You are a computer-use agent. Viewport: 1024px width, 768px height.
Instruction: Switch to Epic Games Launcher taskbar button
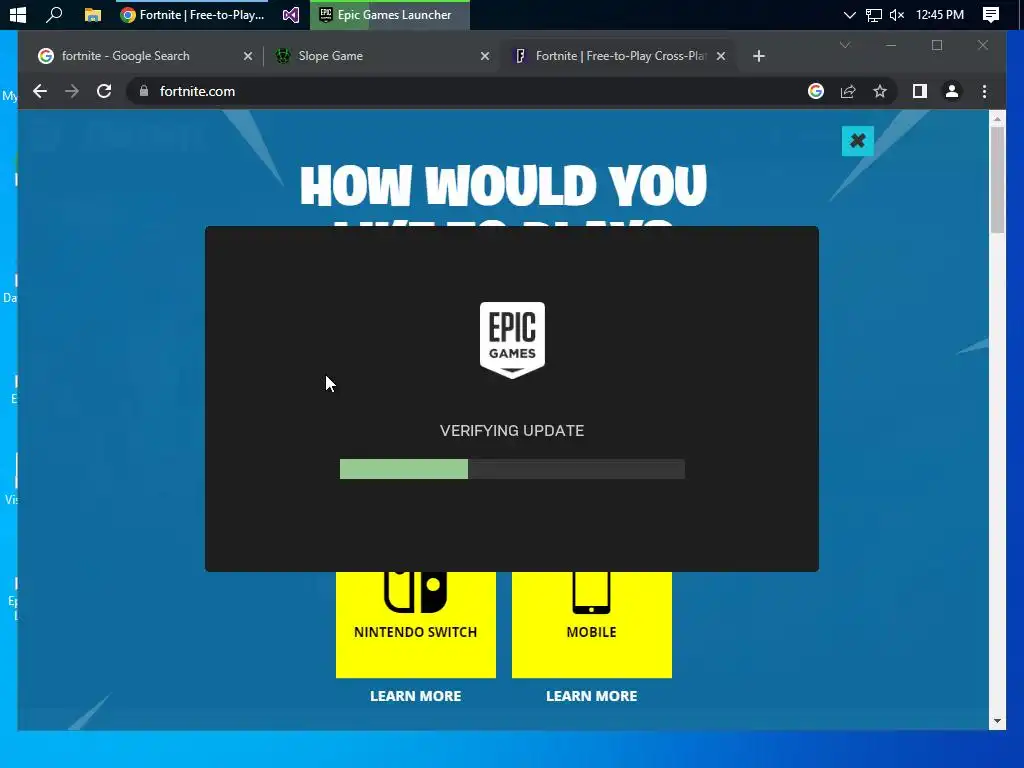tap(390, 14)
